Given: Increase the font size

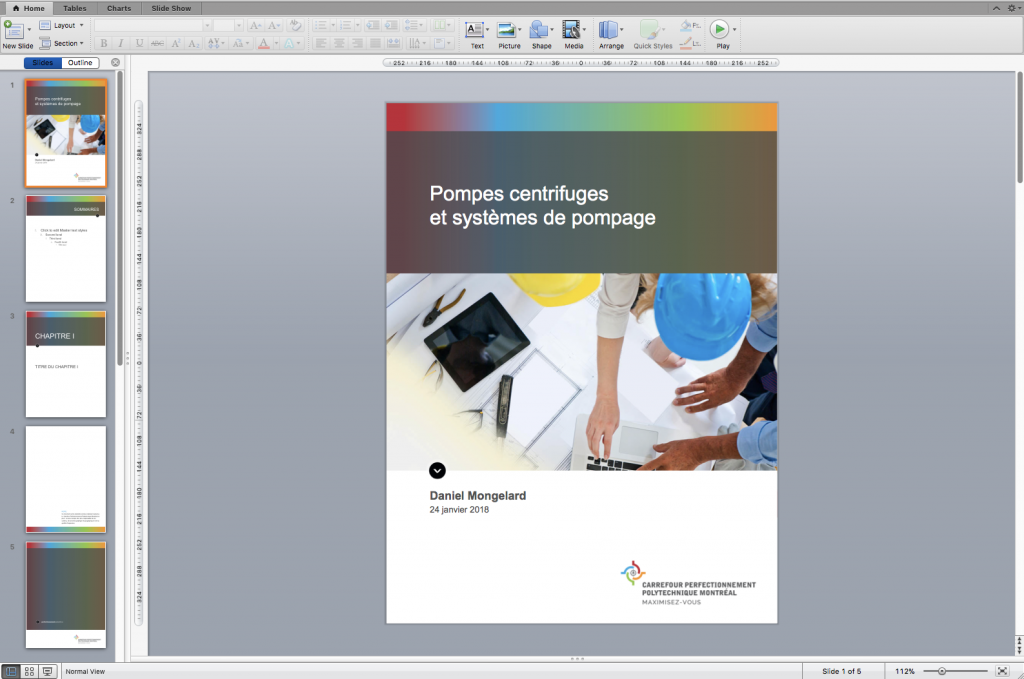Looking at the screenshot, I should tap(255, 25).
